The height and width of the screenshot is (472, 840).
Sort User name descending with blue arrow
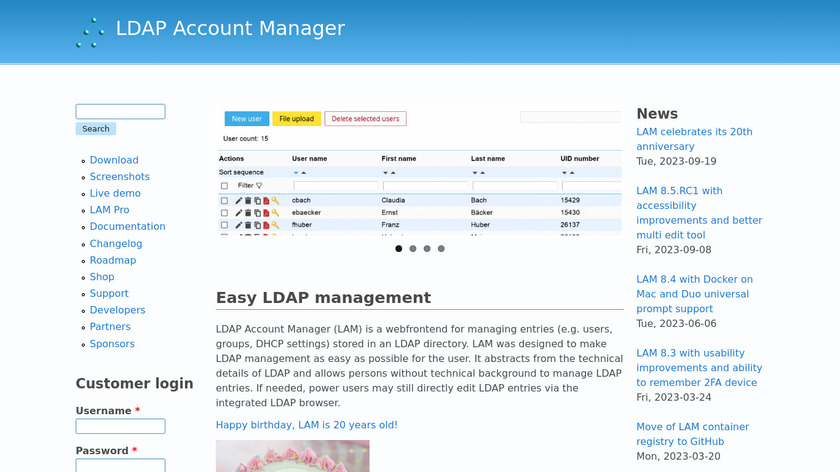[x=296, y=173]
